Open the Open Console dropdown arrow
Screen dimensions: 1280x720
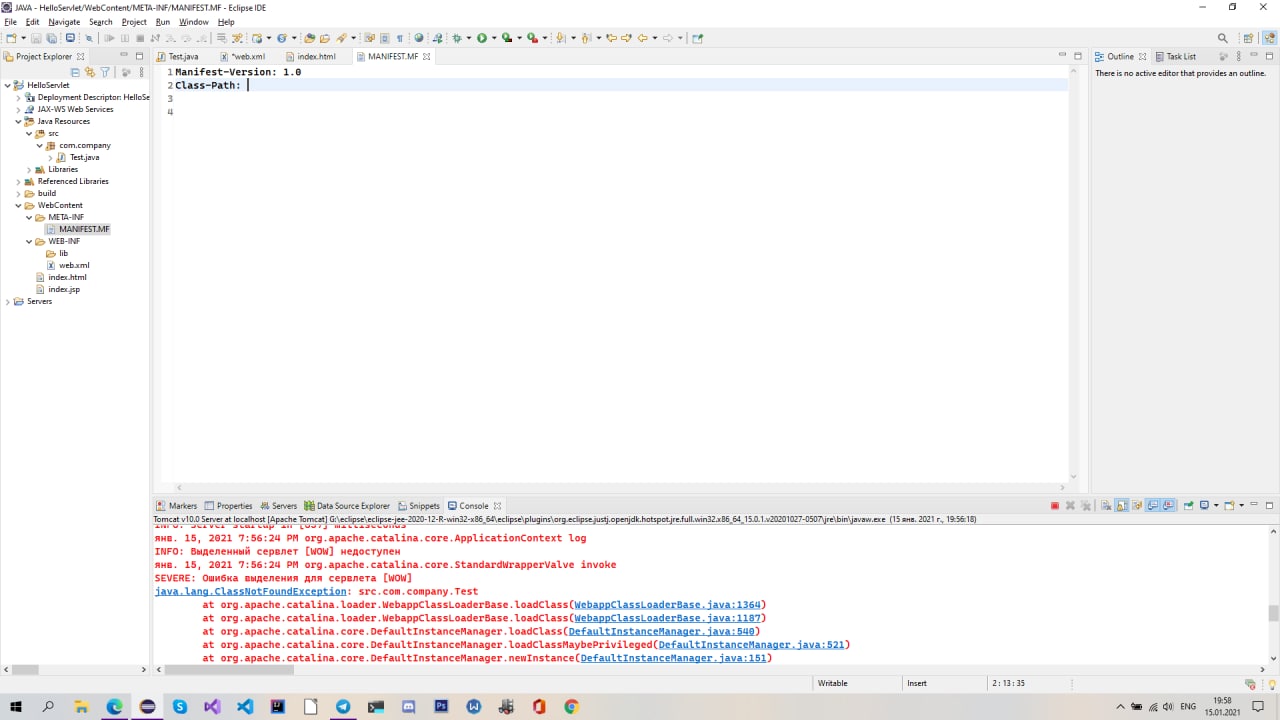click(x=1241, y=506)
